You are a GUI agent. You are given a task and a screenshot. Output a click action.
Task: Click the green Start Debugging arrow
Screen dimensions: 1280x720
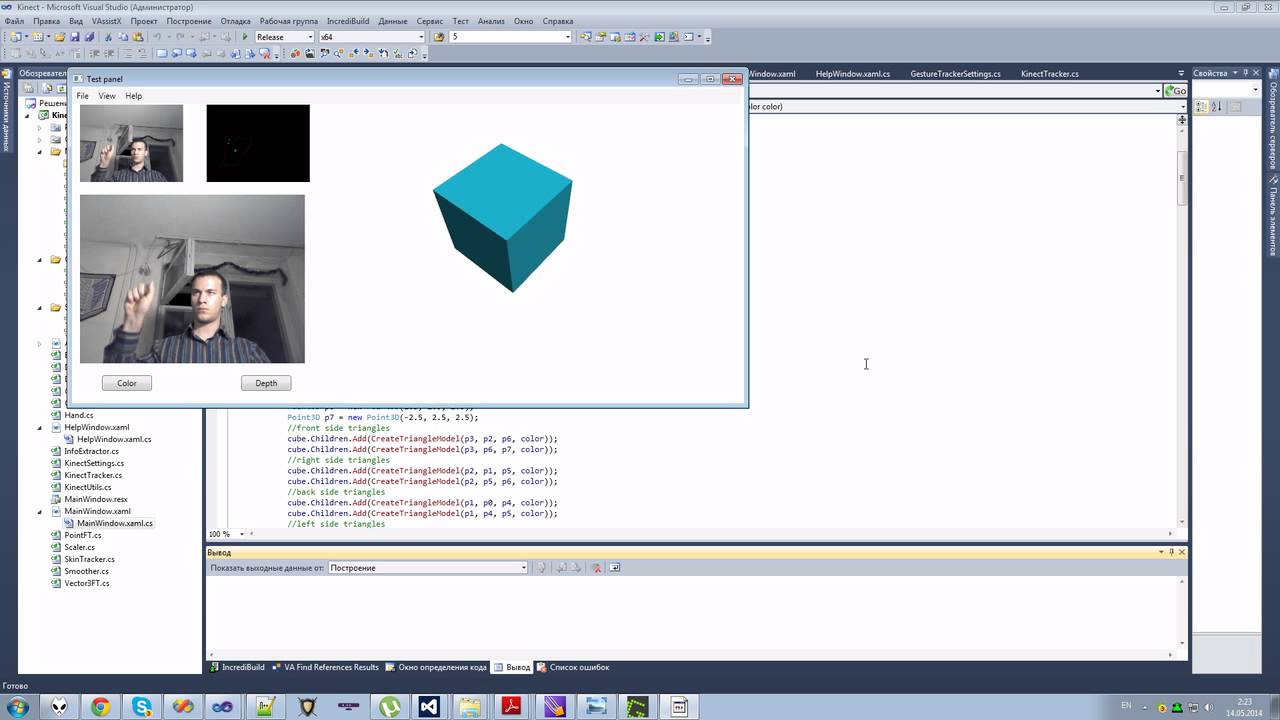[245, 37]
